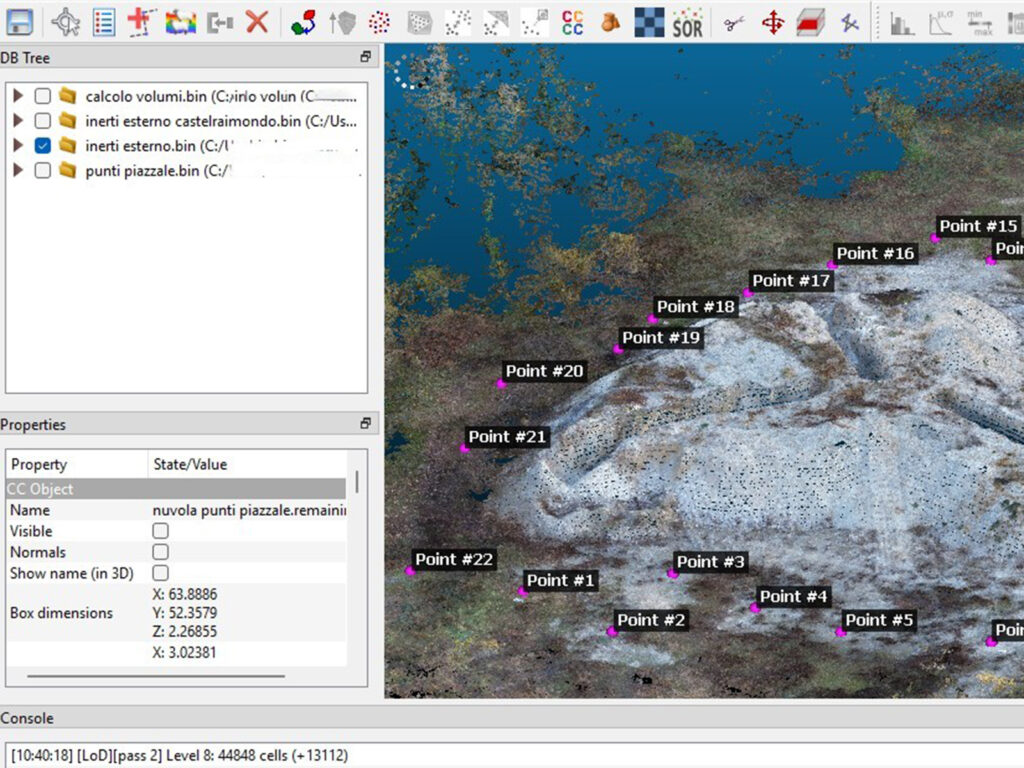Click the Point #20 label

pyautogui.click(x=544, y=371)
